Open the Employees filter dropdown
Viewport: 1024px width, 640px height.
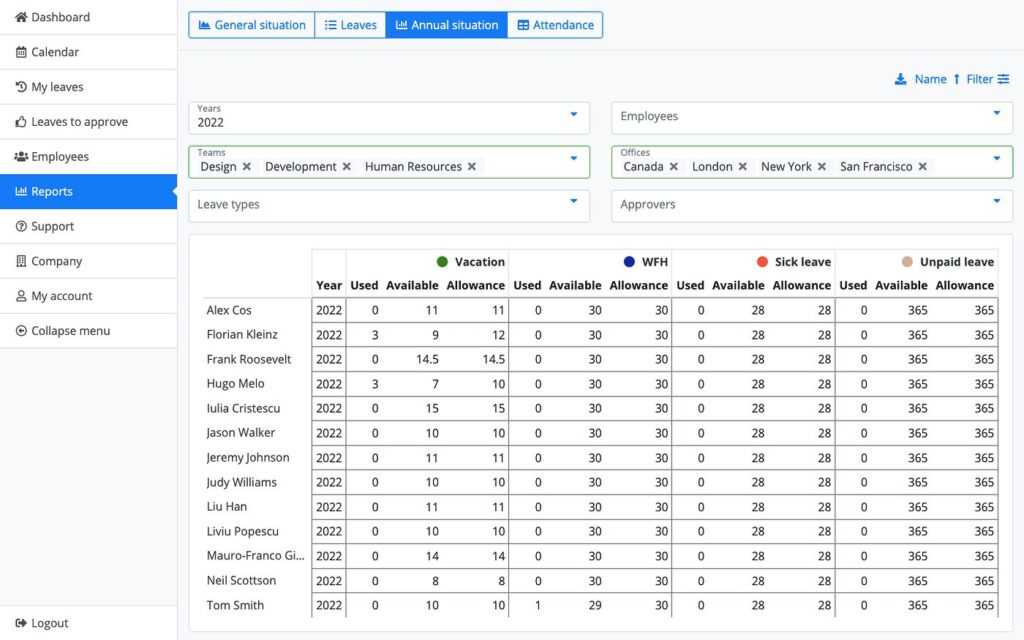click(x=996, y=114)
